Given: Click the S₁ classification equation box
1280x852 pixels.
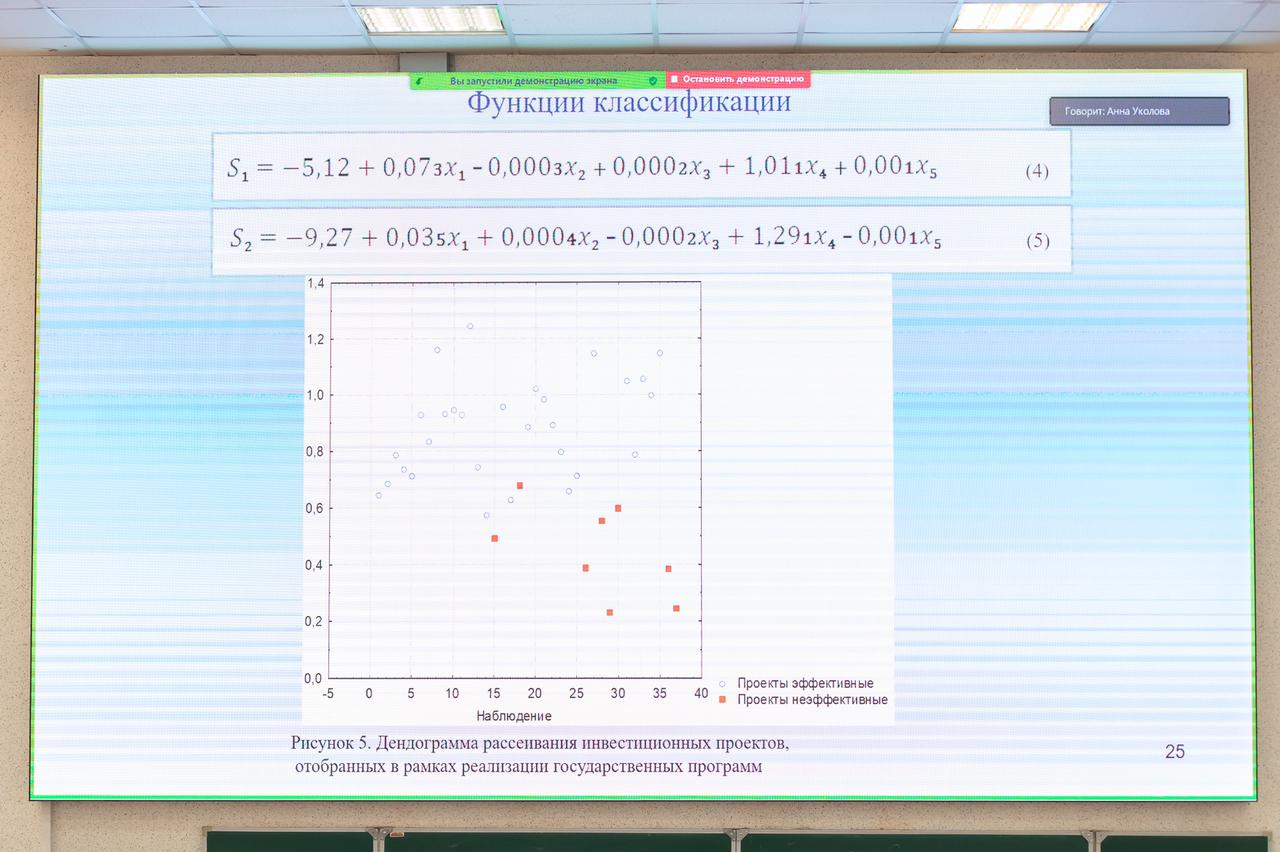Looking at the screenshot, I should point(640,166).
